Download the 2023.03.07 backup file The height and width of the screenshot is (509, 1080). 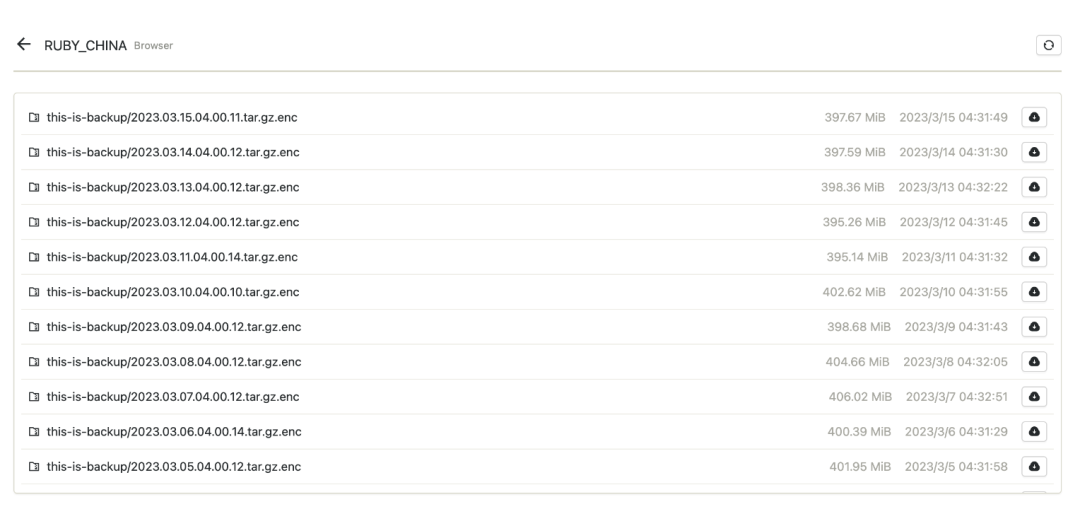click(x=1034, y=397)
